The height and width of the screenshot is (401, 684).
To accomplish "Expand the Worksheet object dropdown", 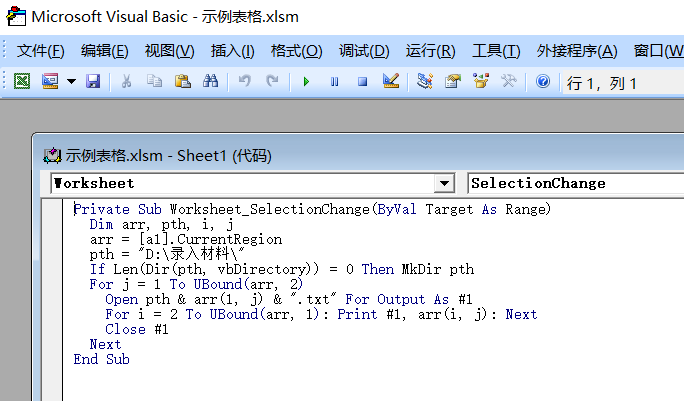I will coord(444,184).
